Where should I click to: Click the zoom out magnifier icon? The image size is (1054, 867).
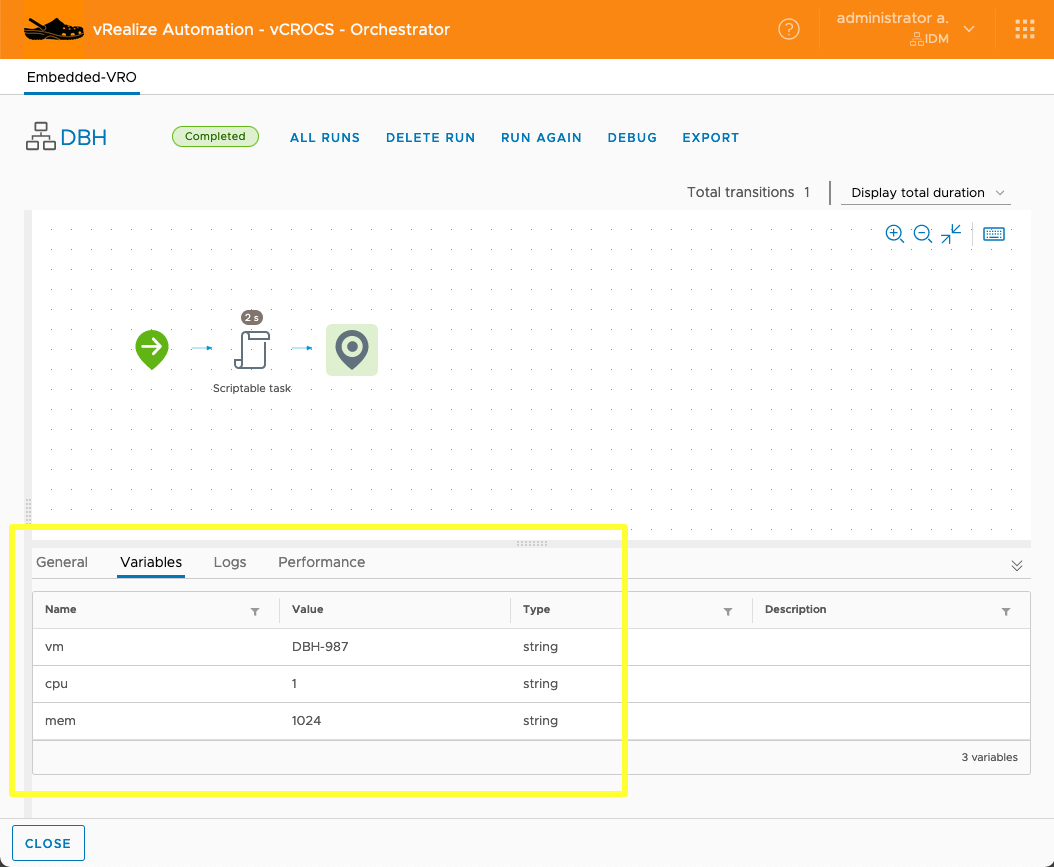(922, 234)
